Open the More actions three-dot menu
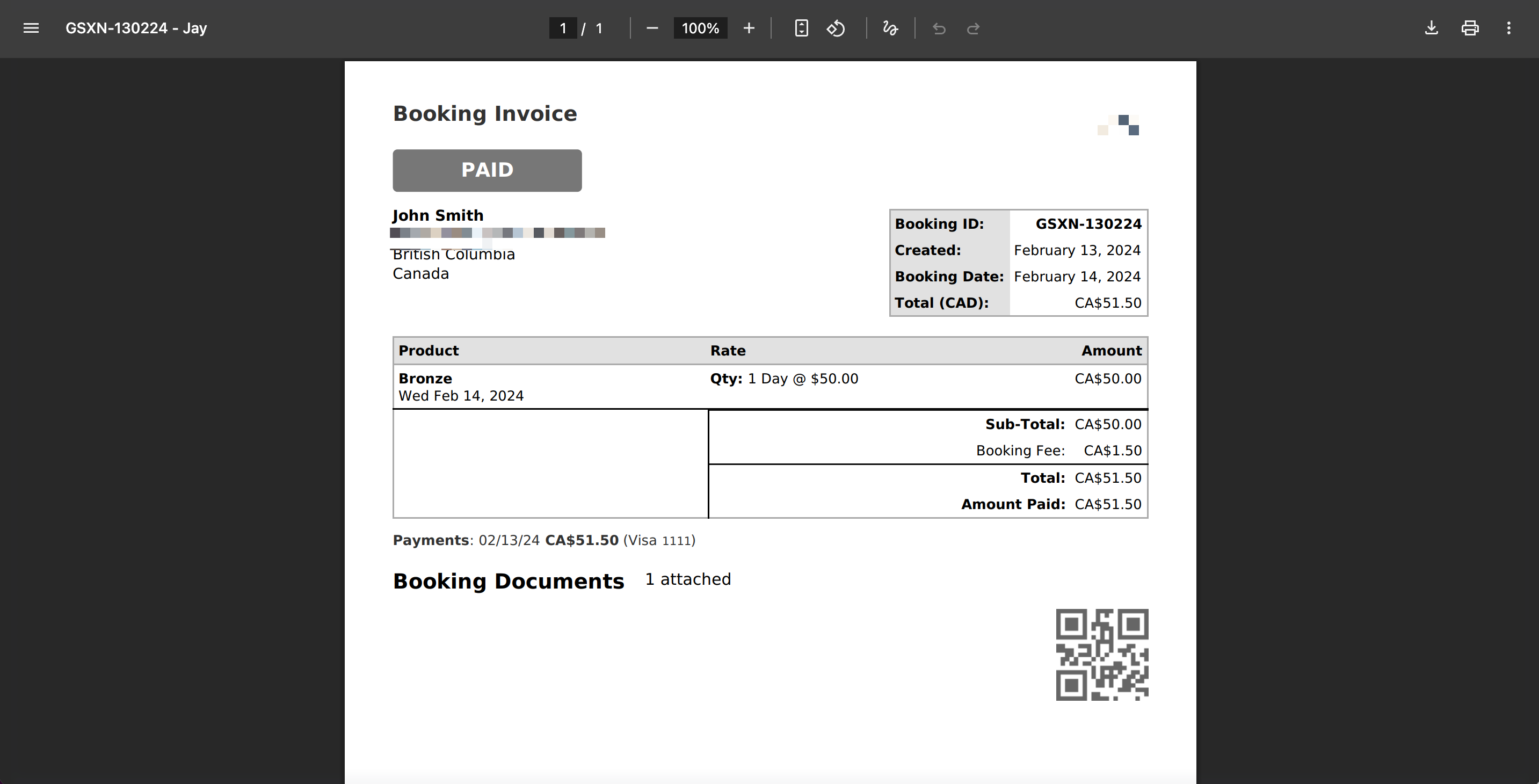Viewport: 1539px width, 784px height. (x=1508, y=28)
